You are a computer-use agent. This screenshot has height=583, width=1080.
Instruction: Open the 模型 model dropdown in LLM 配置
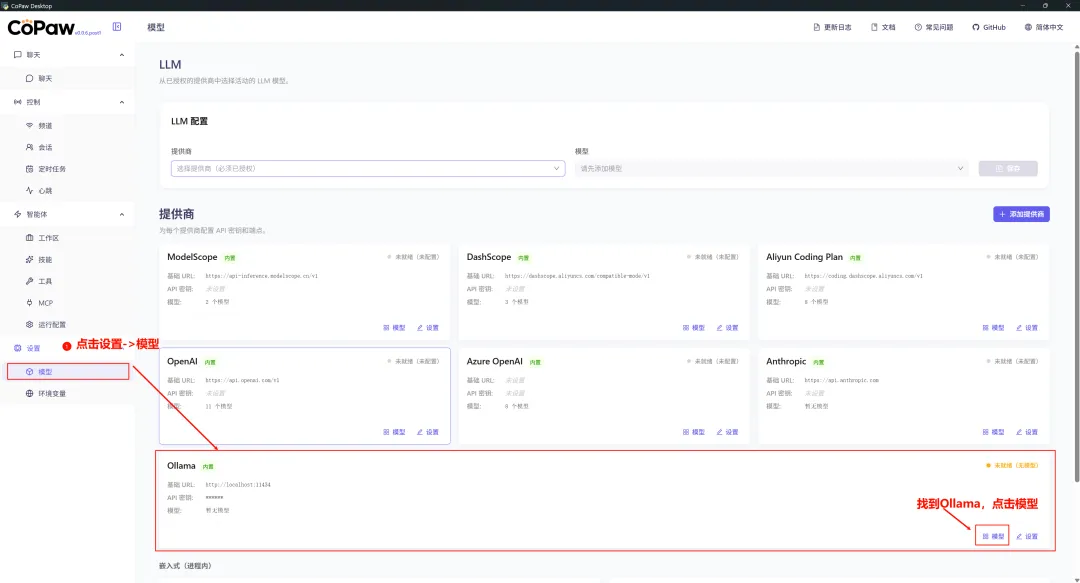tap(771, 168)
